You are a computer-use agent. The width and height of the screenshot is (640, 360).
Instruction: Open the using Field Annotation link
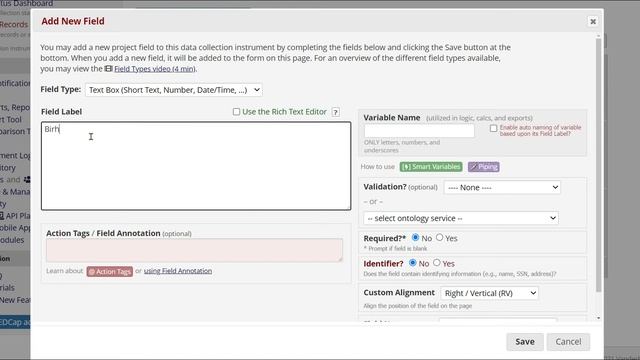(178, 271)
